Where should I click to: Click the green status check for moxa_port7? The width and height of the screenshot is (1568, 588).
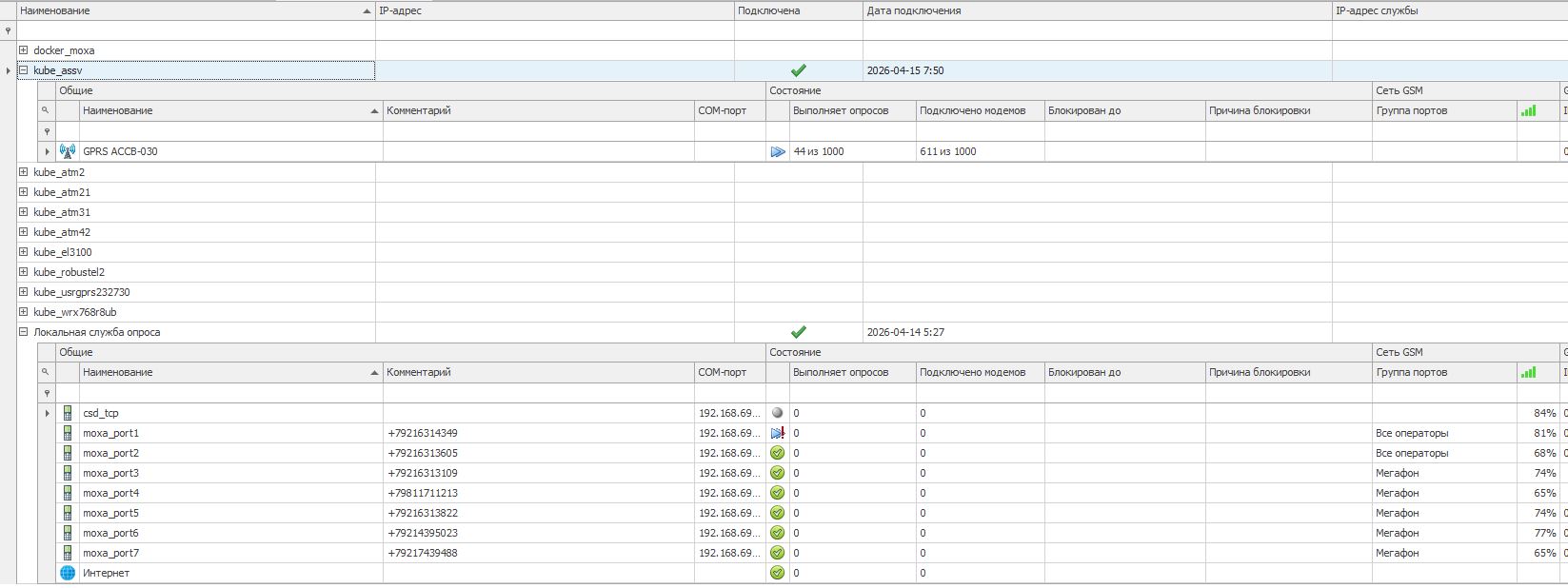tap(778, 553)
